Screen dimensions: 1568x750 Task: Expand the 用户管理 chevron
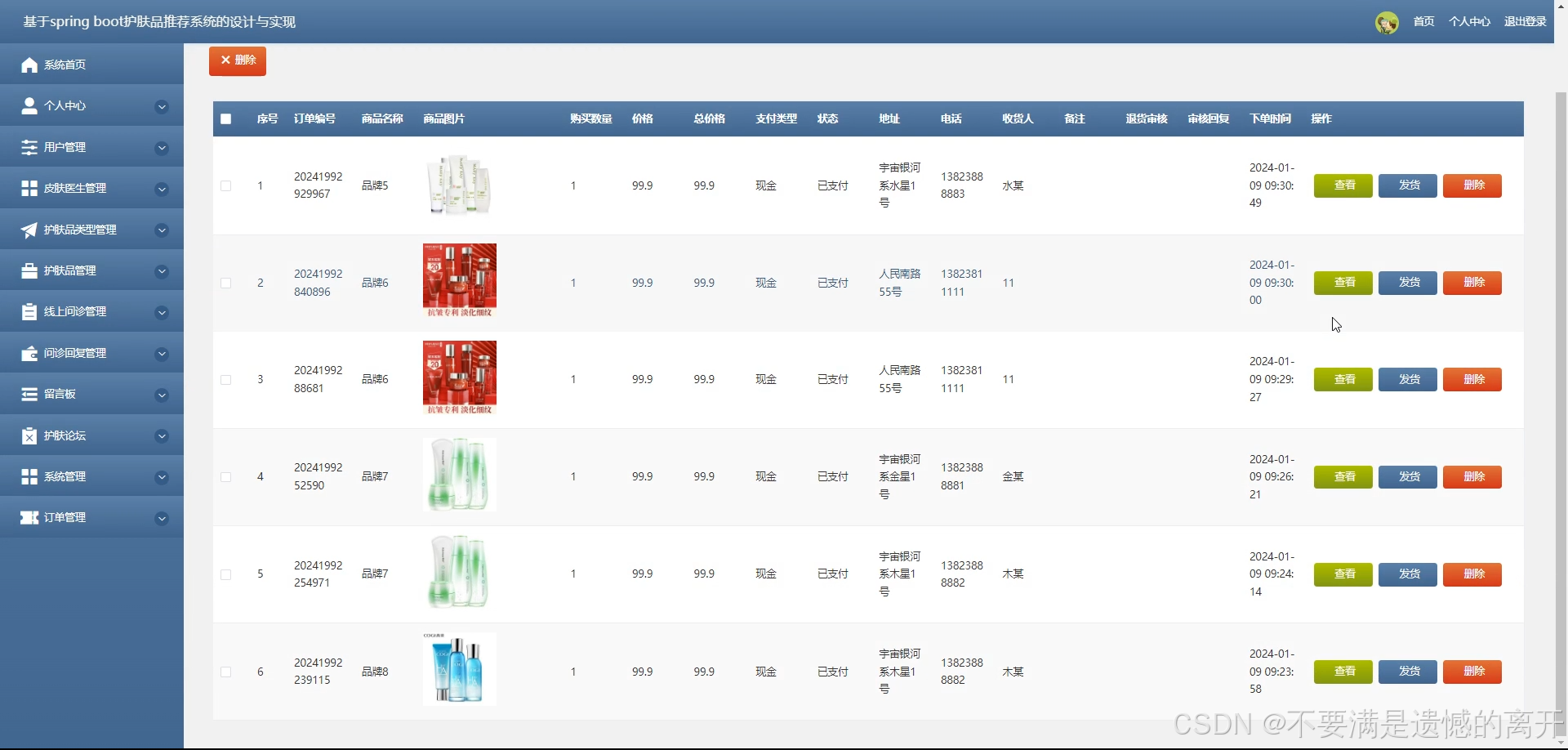(162, 148)
